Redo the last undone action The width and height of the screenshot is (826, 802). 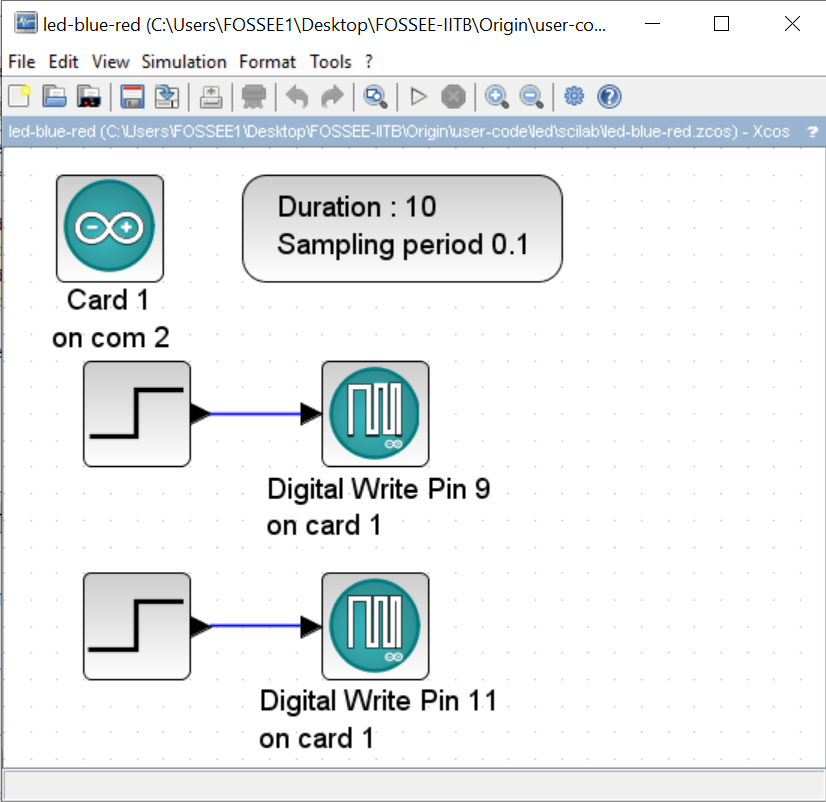click(x=332, y=97)
